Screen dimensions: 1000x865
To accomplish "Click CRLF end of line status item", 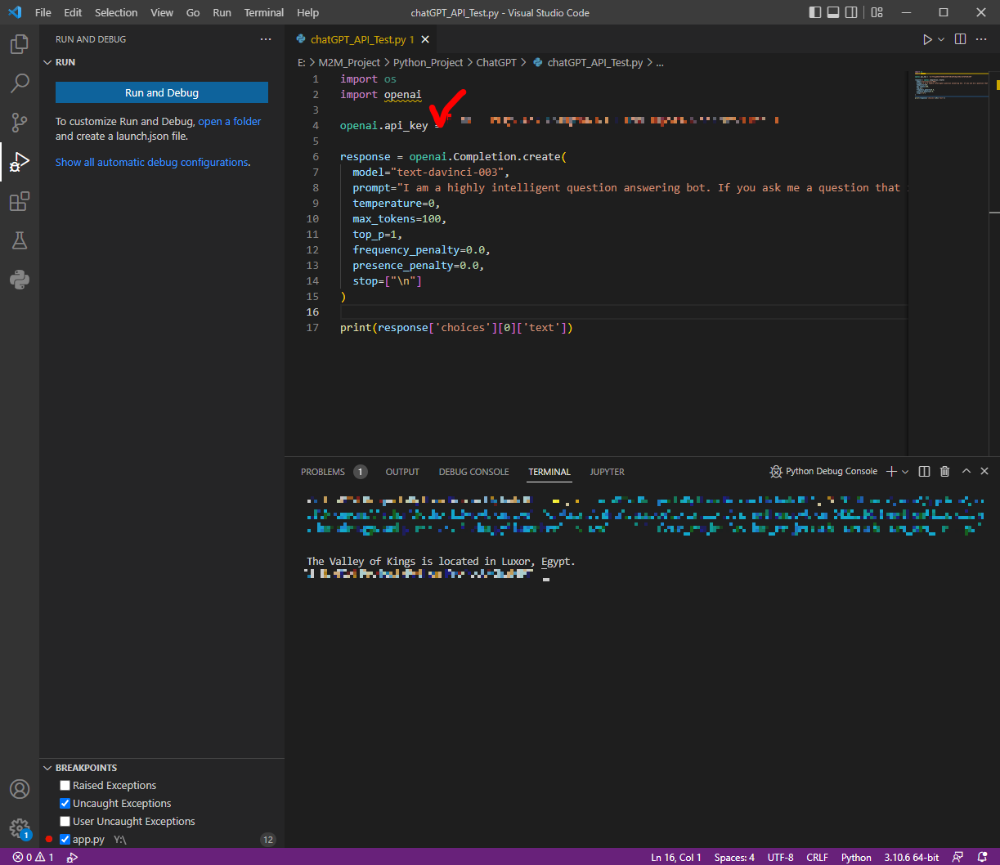I will pyautogui.click(x=817, y=857).
